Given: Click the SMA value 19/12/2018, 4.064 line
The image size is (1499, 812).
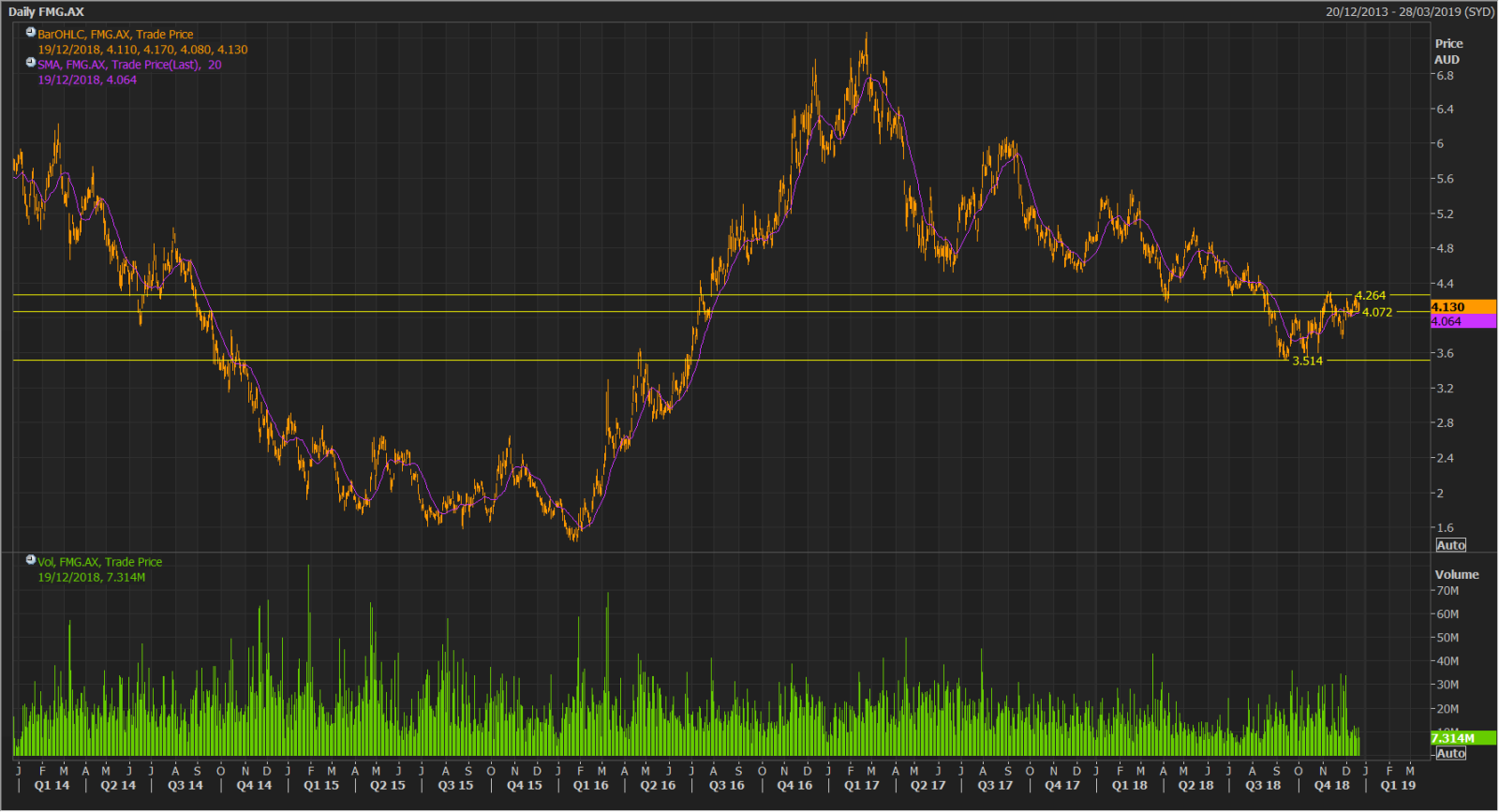Looking at the screenshot, I should tap(87, 80).
